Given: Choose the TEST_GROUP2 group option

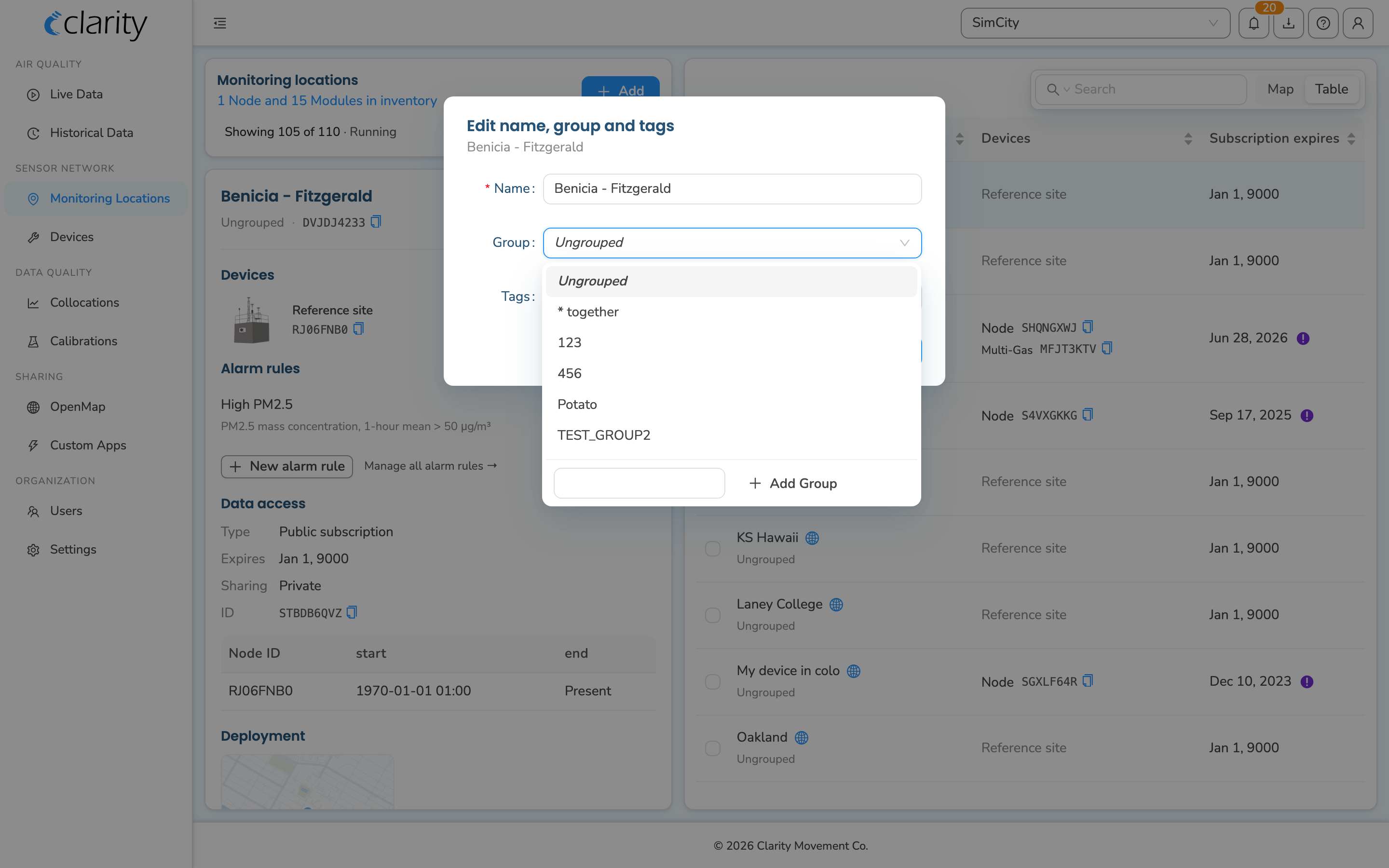Looking at the screenshot, I should (731, 435).
